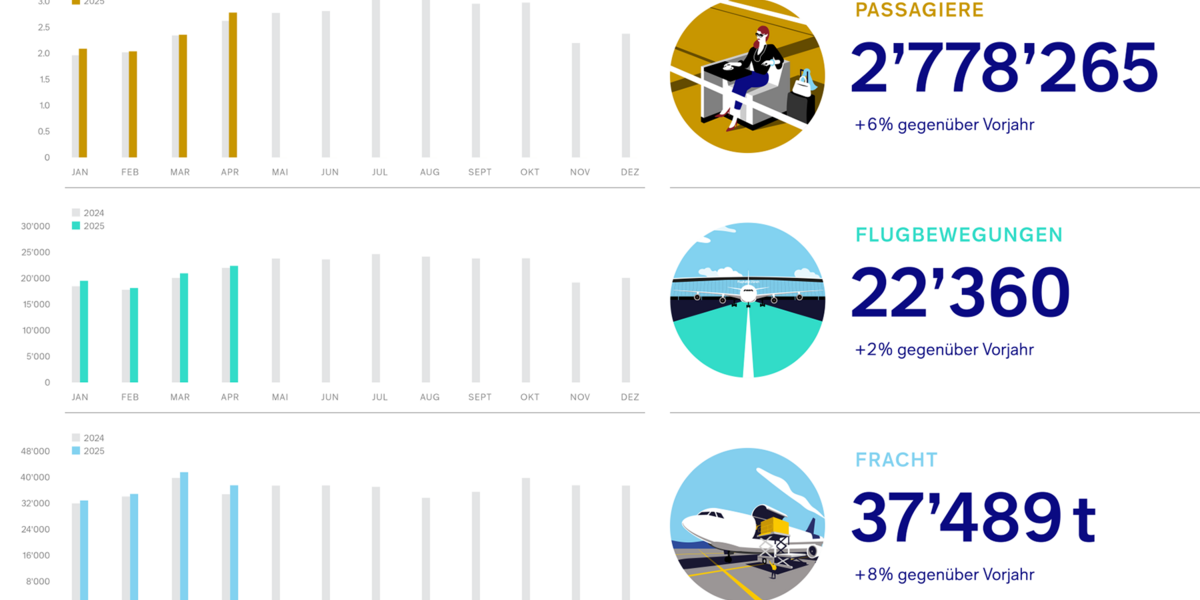Select the blue March 2025 freight bar
Viewport: 1200px width, 600px height.
(x=183, y=536)
